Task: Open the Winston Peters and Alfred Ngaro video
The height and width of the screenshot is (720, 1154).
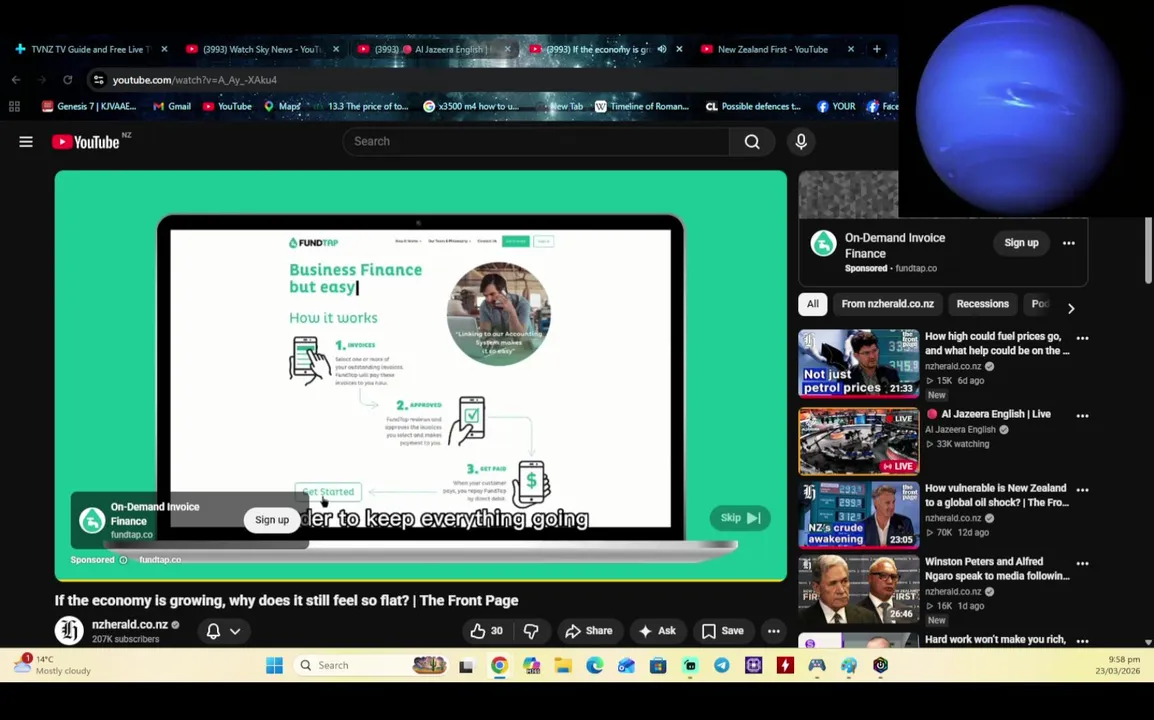Action: pyautogui.click(x=859, y=588)
